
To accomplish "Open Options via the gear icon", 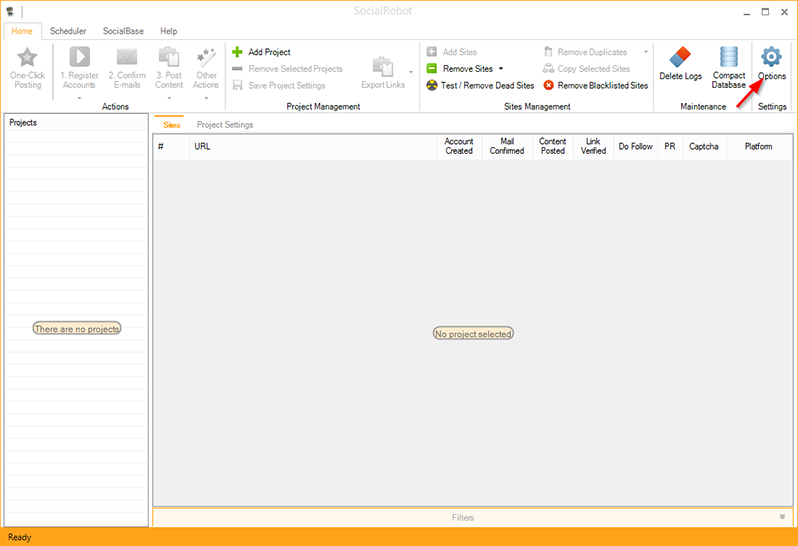I will [x=771, y=56].
